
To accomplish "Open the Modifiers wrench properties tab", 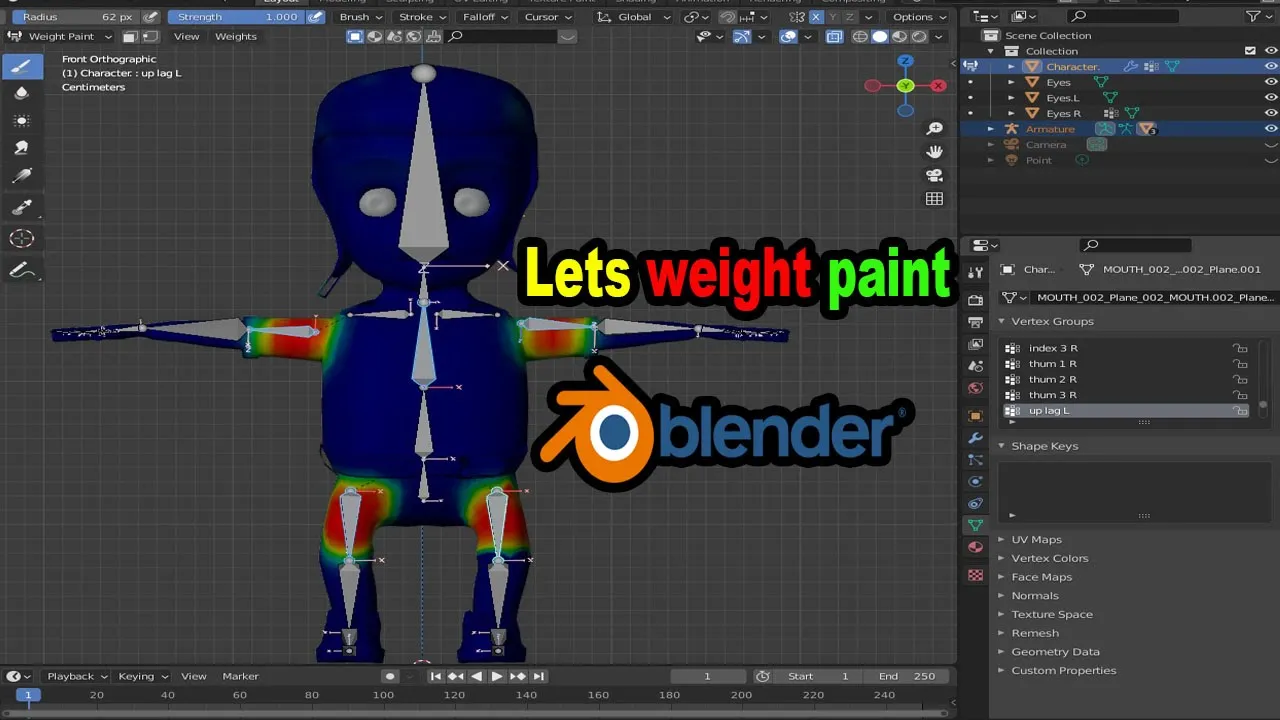I will (976, 438).
